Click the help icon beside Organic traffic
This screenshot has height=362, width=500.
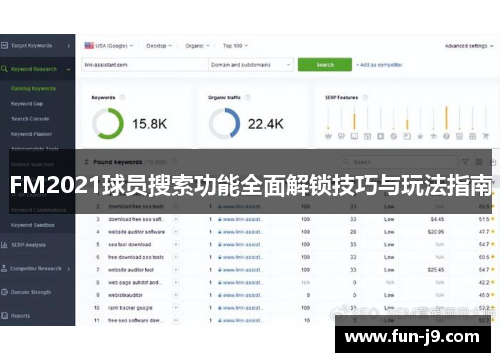[248, 97]
